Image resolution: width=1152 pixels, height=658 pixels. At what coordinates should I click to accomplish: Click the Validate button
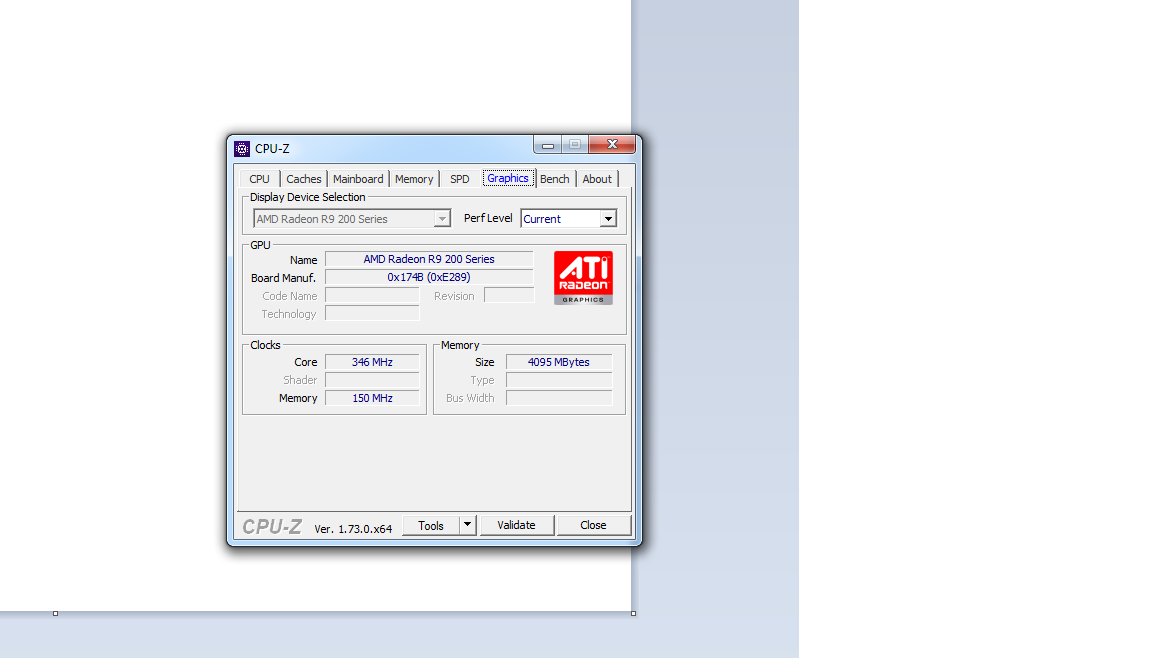coord(516,526)
